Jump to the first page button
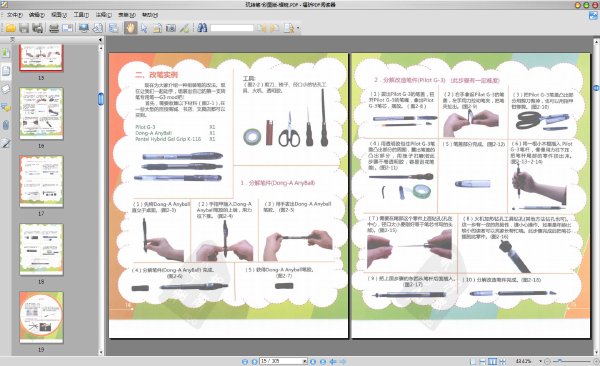Image resolution: width=600 pixels, height=366 pixels. pos(245,361)
